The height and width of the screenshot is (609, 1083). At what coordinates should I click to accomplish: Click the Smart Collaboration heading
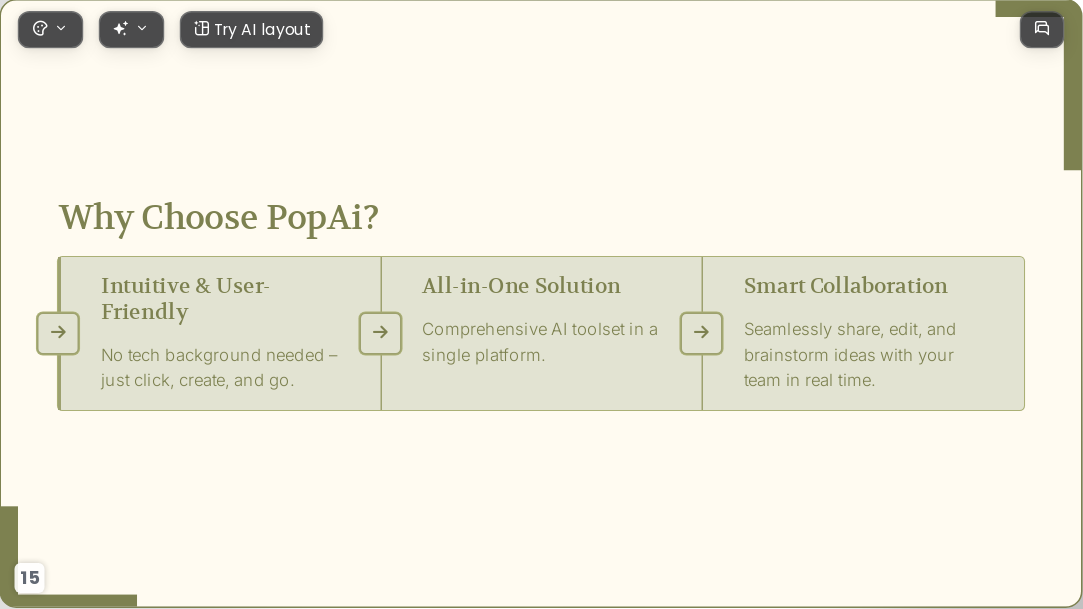[845, 286]
